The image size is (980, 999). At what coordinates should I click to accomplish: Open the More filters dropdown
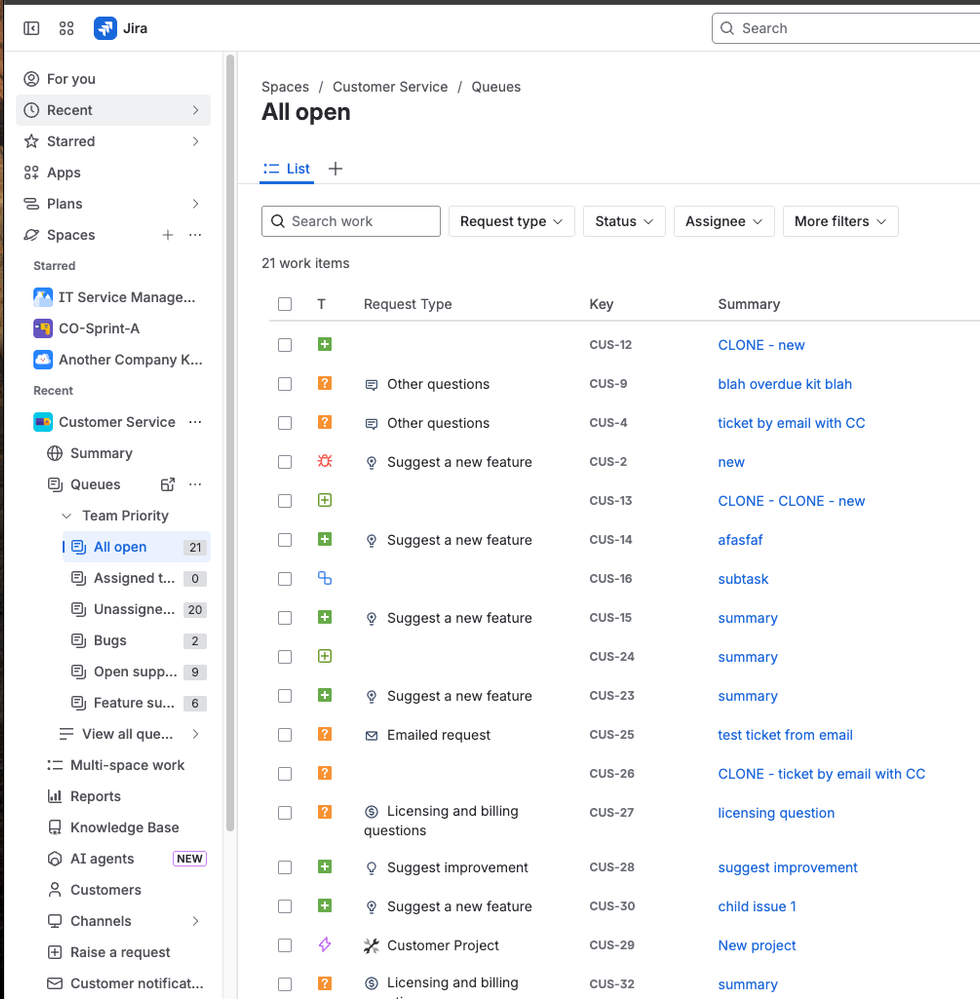(840, 221)
